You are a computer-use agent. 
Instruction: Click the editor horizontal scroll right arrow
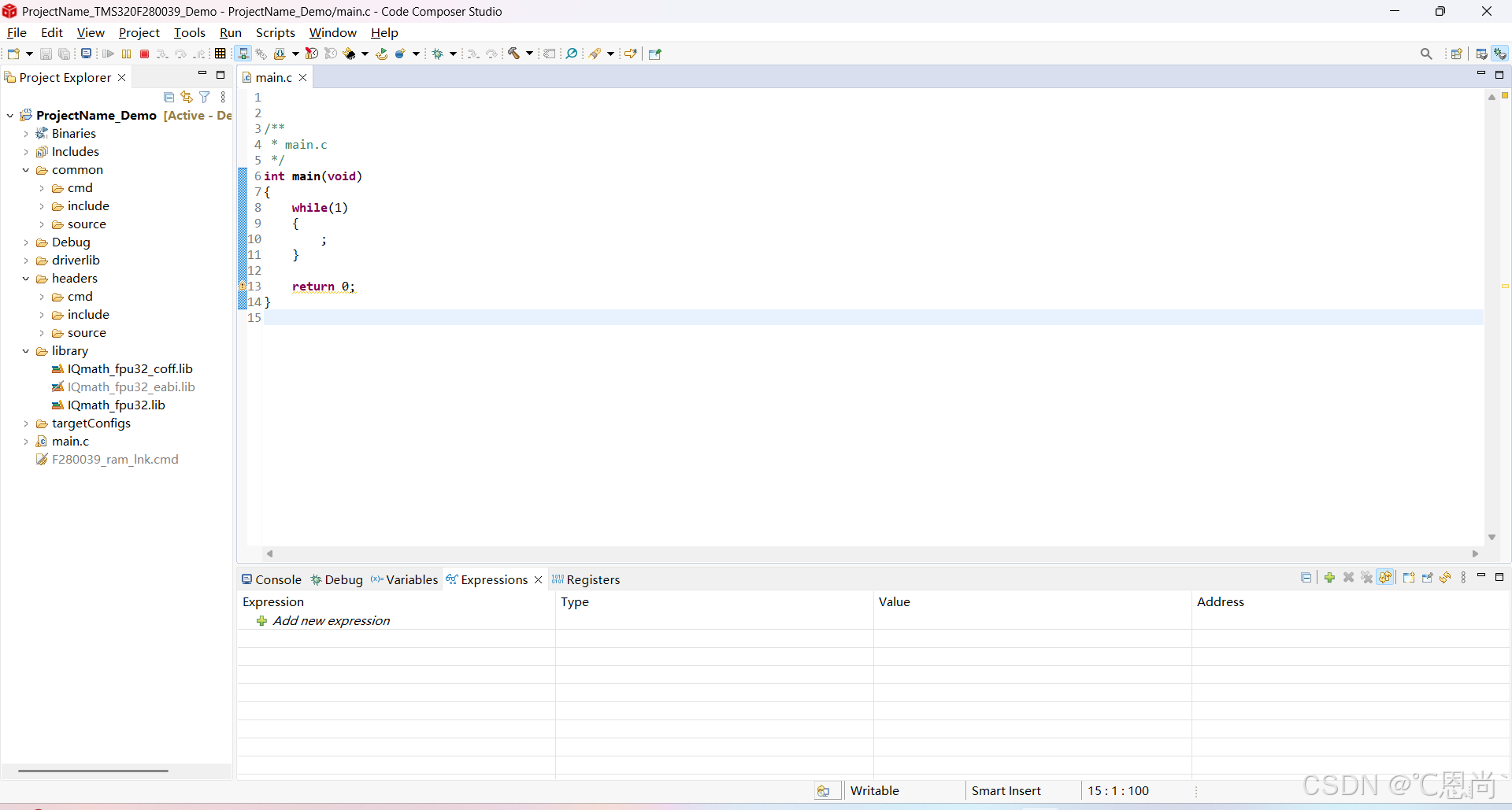[1476, 553]
